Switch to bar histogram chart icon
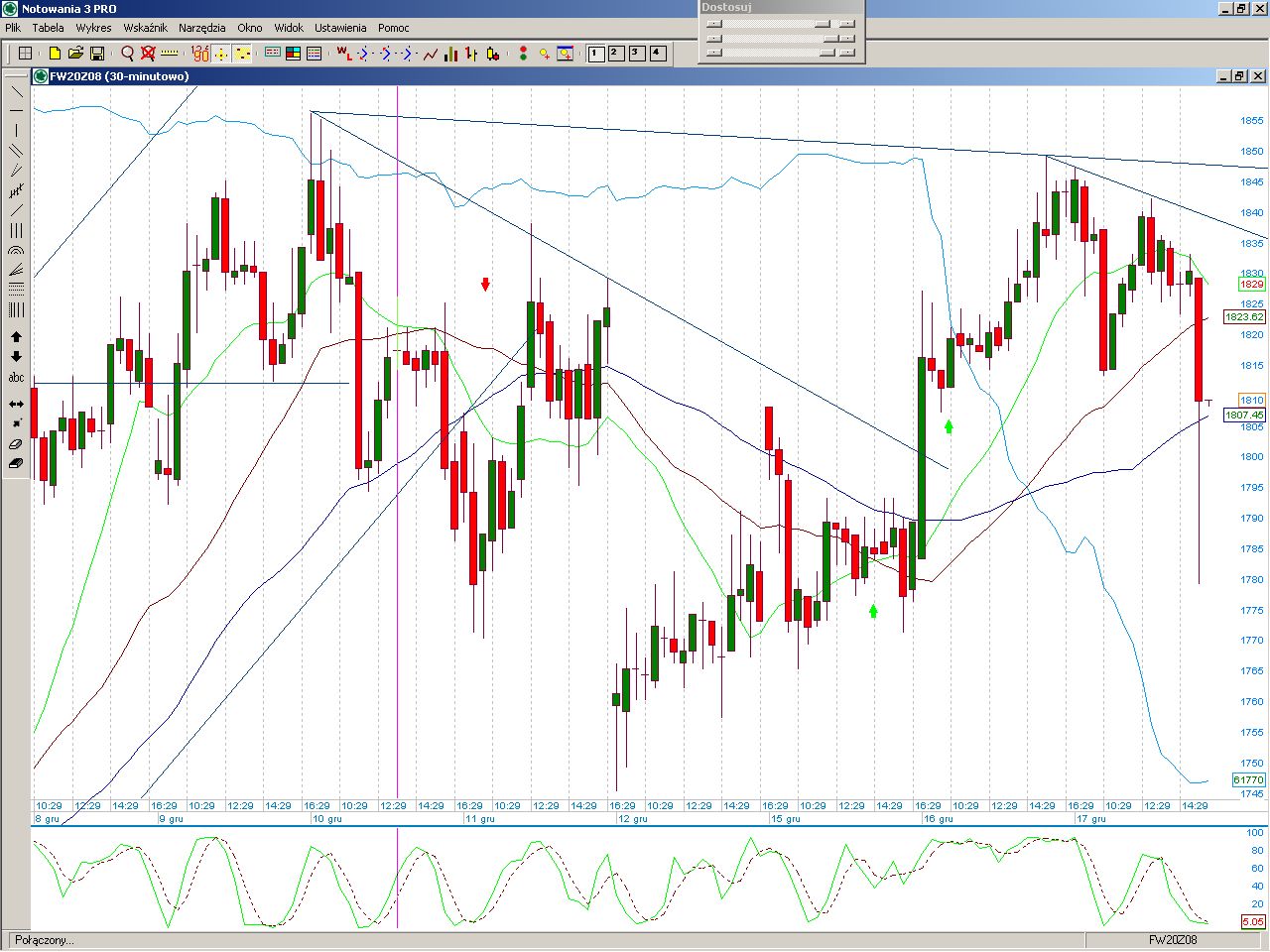 click(x=451, y=54)
